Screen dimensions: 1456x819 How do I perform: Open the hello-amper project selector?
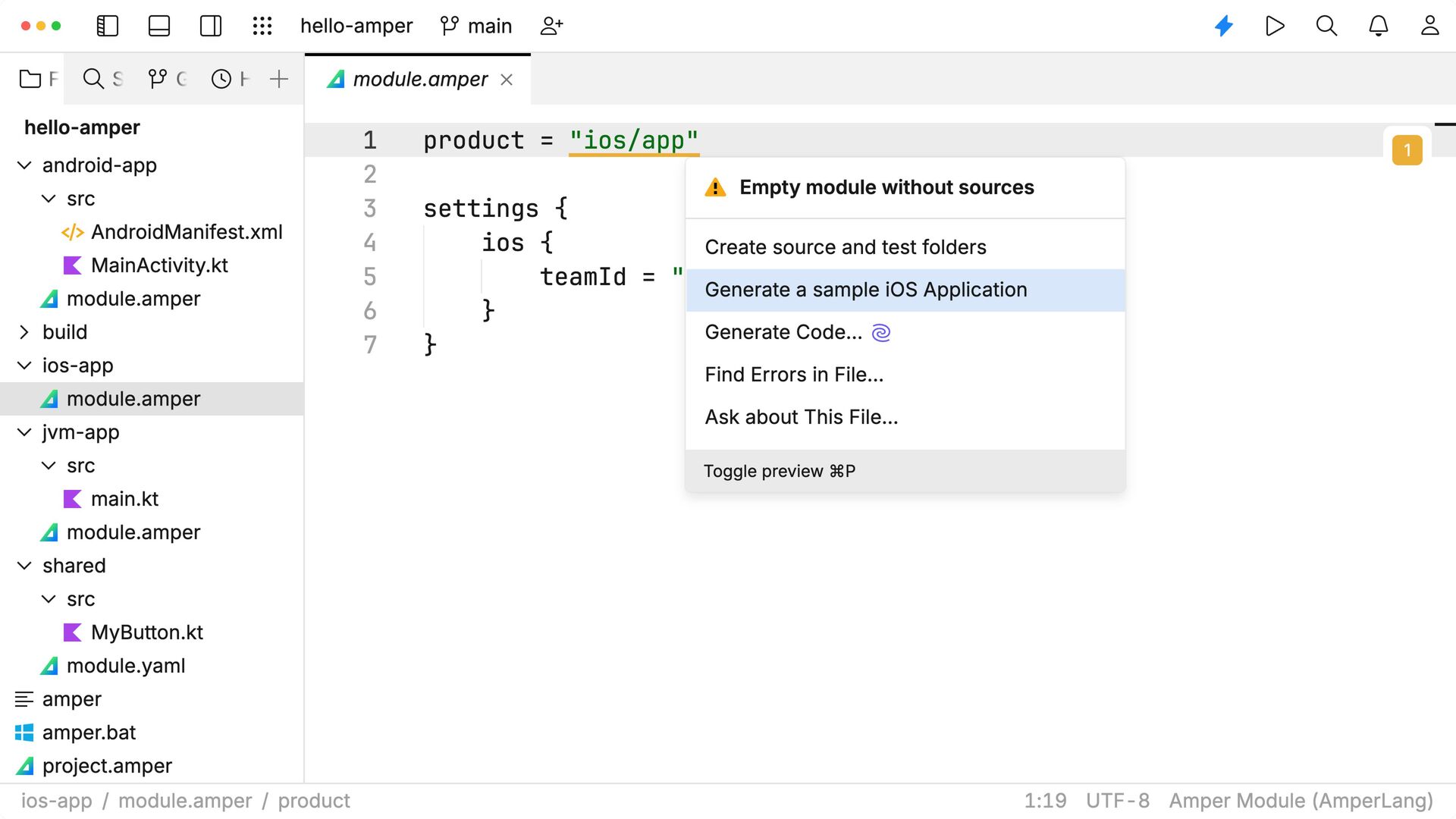(356, 26)
